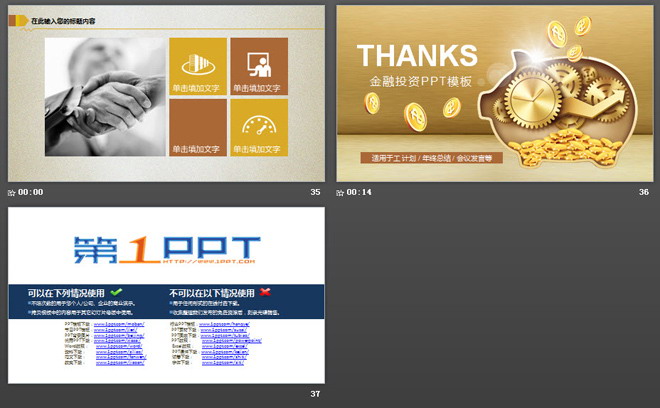This screenshot has width=660, height=408.
Task: Click the slide number 36 label
Action: point(644,192)
